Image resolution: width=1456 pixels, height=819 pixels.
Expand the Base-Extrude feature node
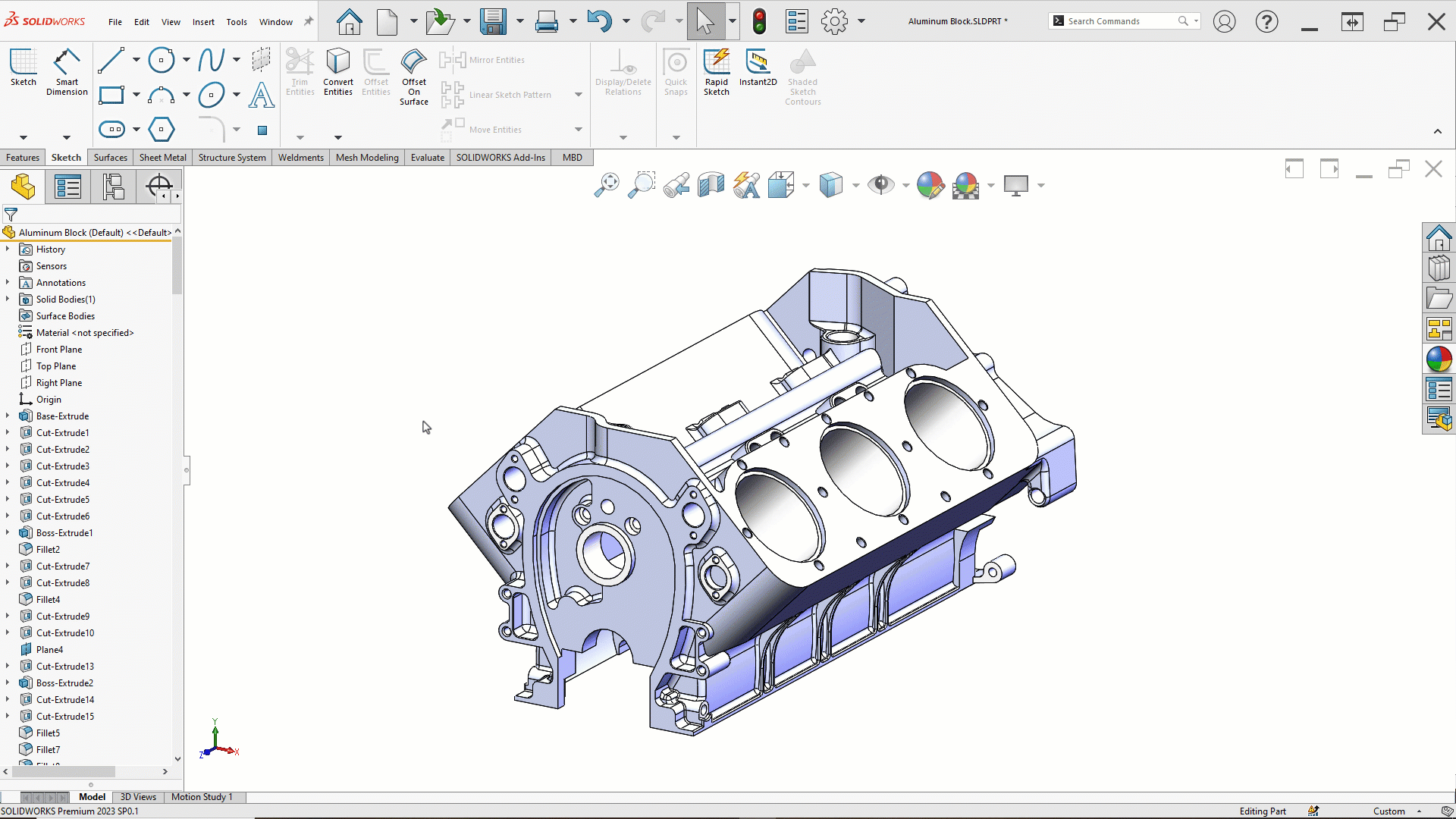(x=8, y=416)
